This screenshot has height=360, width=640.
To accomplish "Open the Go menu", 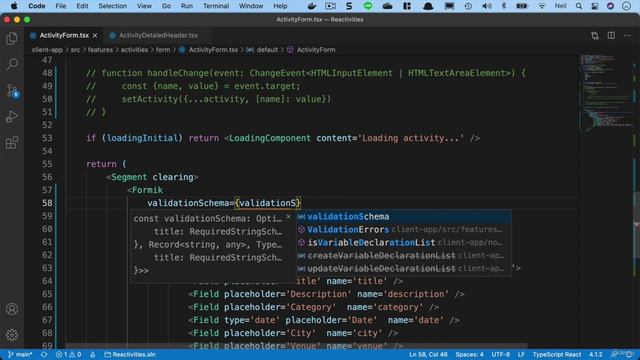I will point(166,6).
